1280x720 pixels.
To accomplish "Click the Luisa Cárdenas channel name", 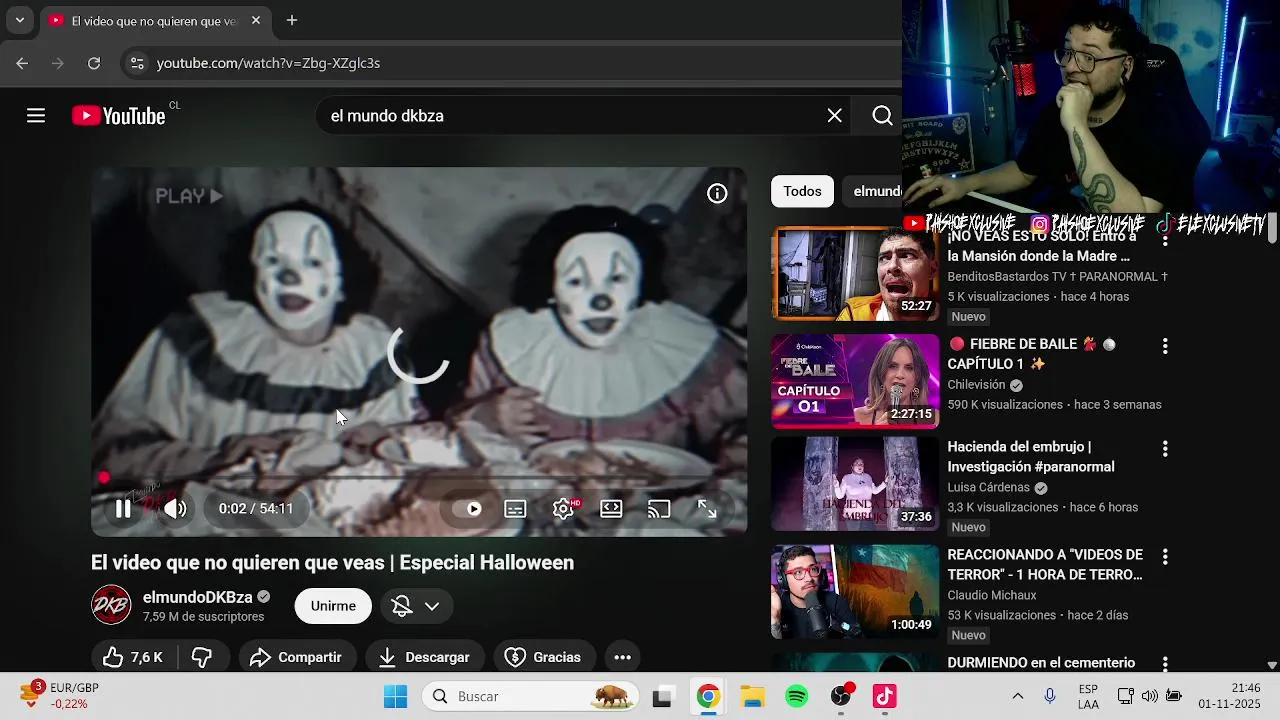I will pyautogui.click(x=988, y=488).
